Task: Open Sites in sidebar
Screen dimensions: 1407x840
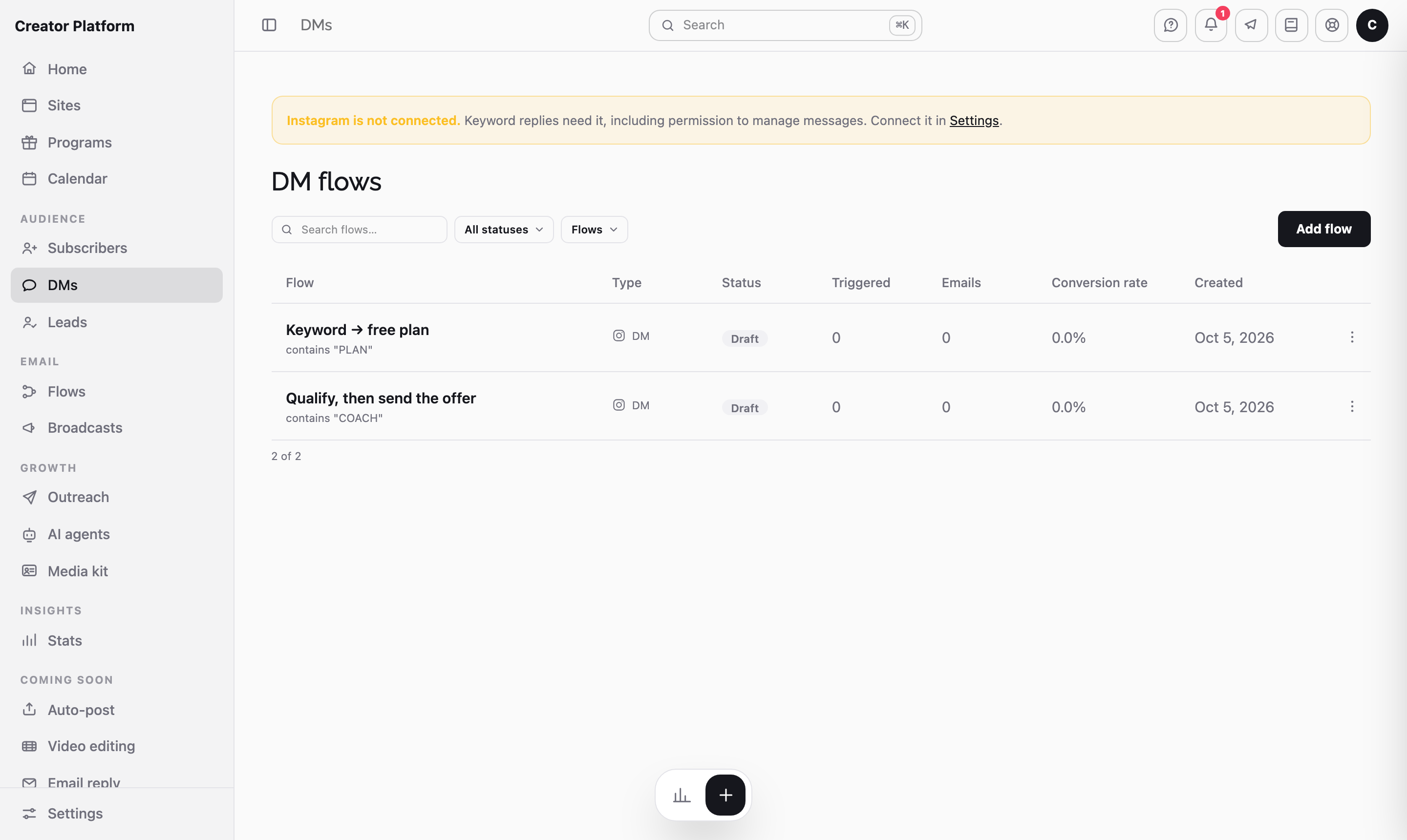Action: [x=117, y=105]
